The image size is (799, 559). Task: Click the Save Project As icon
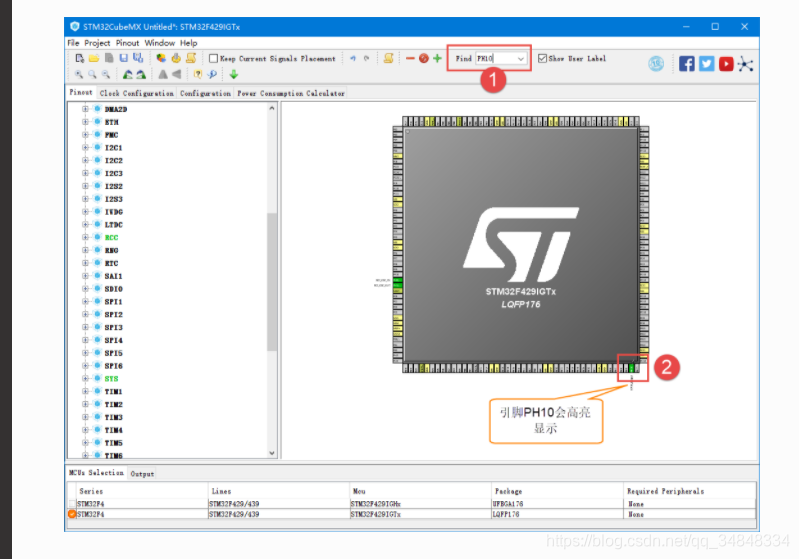[138, 58]
